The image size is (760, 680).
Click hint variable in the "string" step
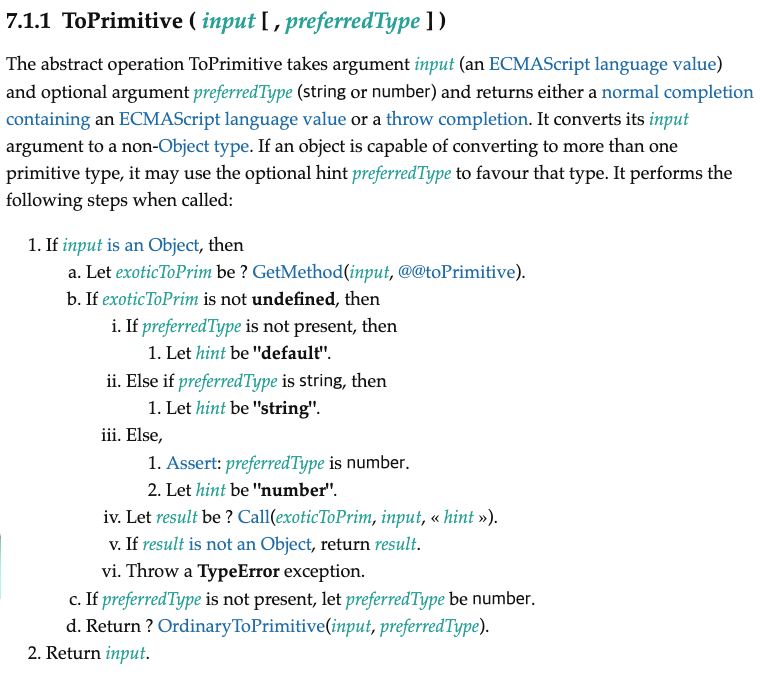coord(211,408)
